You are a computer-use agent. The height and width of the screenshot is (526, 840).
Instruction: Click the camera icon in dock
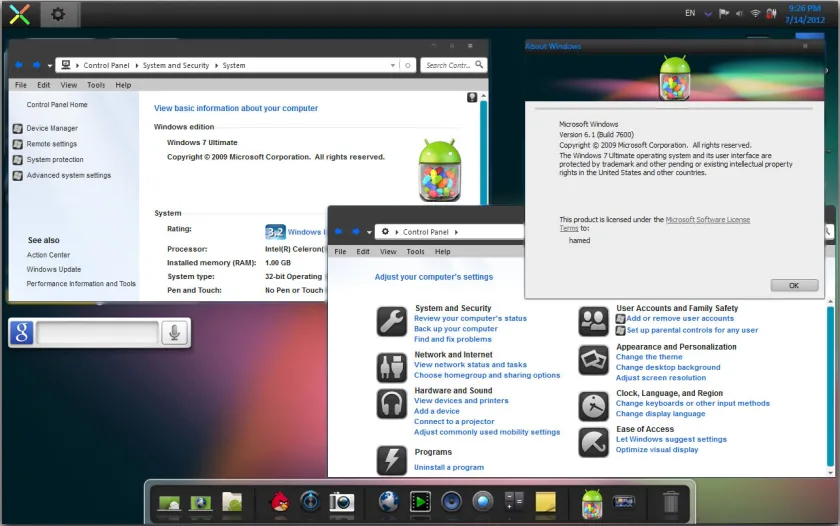click(x=341, y=502)
